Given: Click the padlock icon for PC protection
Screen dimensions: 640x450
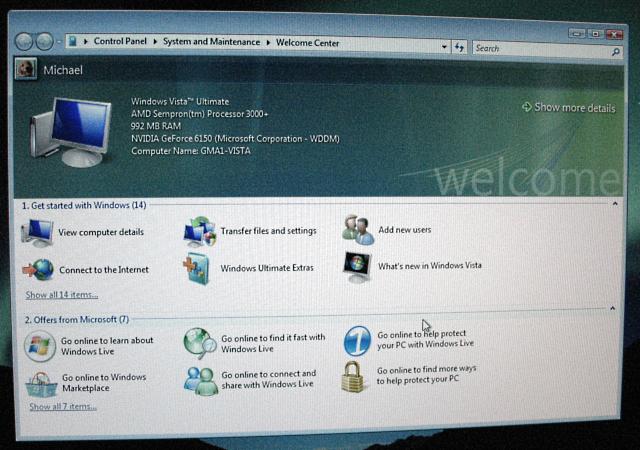Looking at the screenshot, I should click(x=353, y=376).
